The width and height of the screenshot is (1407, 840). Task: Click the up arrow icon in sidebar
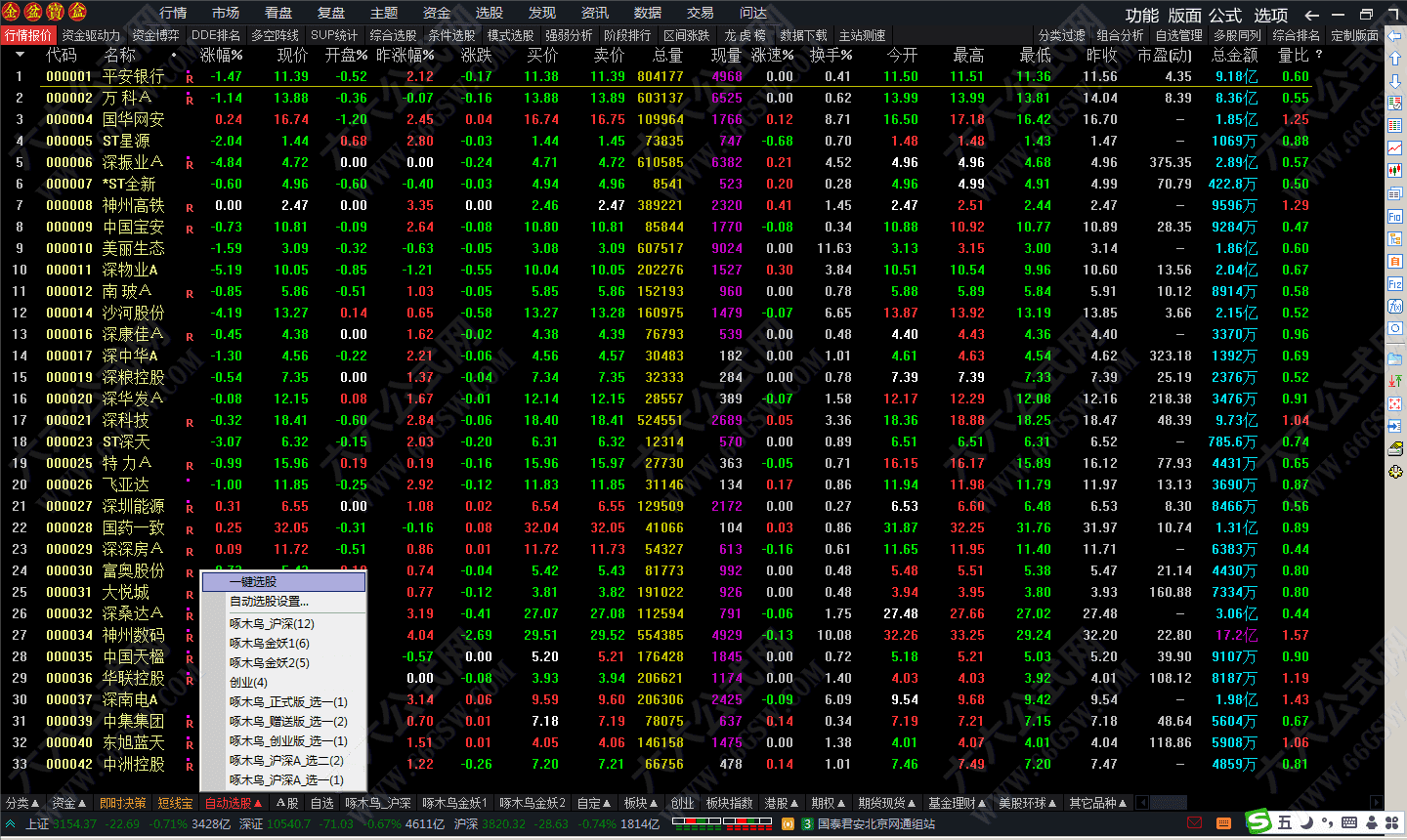1395,58
